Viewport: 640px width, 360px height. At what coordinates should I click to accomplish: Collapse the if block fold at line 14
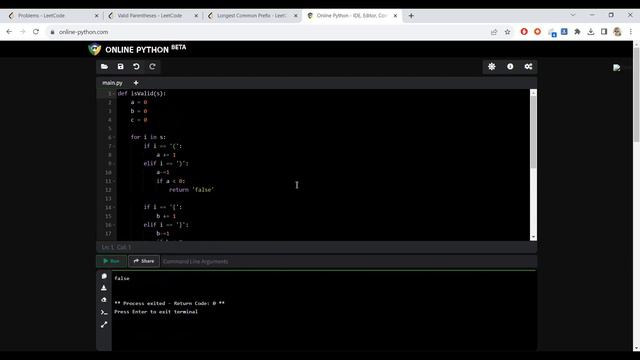(114, 207)
